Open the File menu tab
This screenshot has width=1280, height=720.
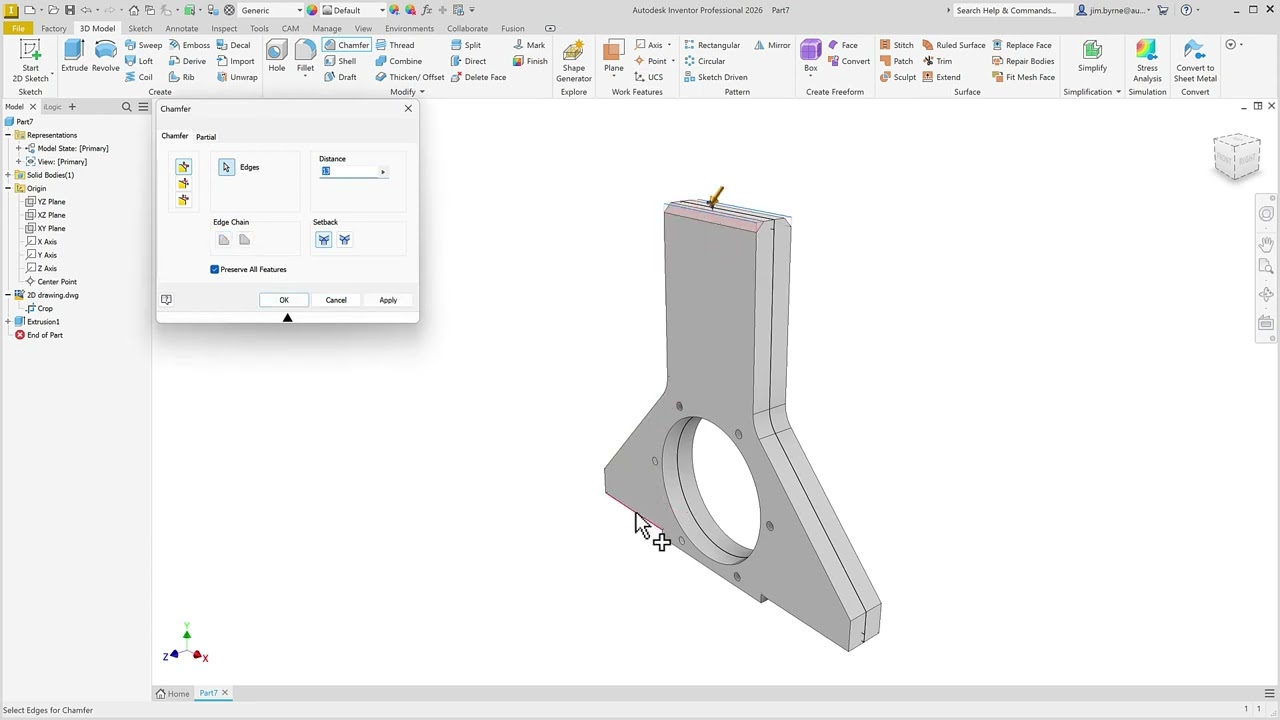[18, 28]
